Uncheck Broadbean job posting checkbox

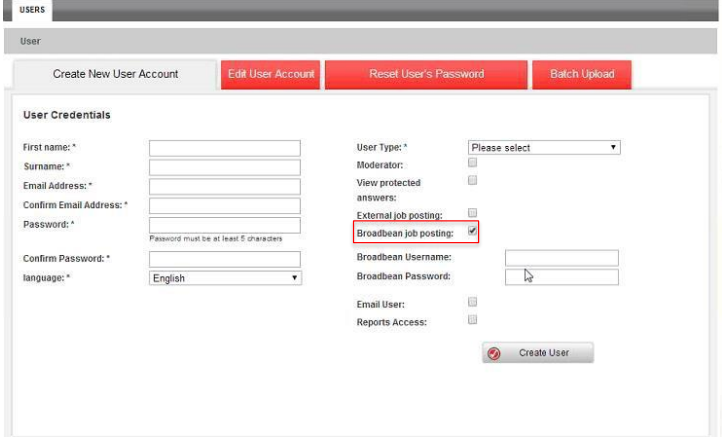pos(472,231)
